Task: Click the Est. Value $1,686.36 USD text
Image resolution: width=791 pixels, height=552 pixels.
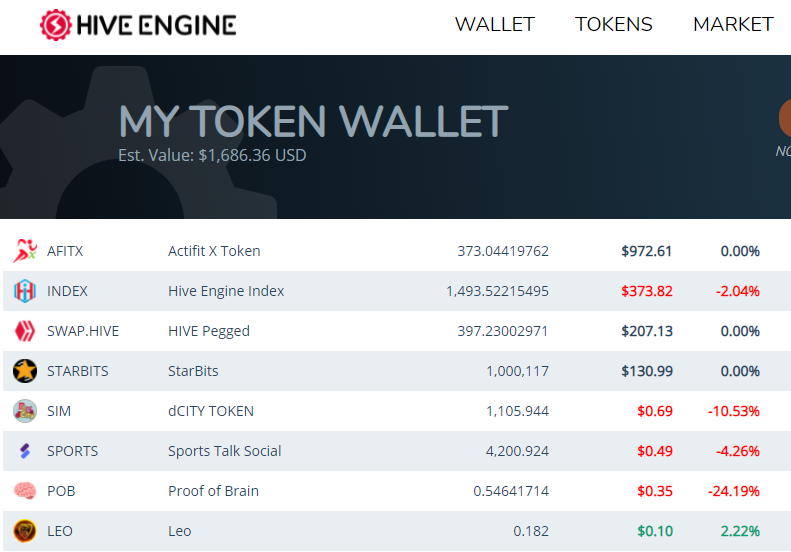Action: pyautogui.click(x=212, y=155)
